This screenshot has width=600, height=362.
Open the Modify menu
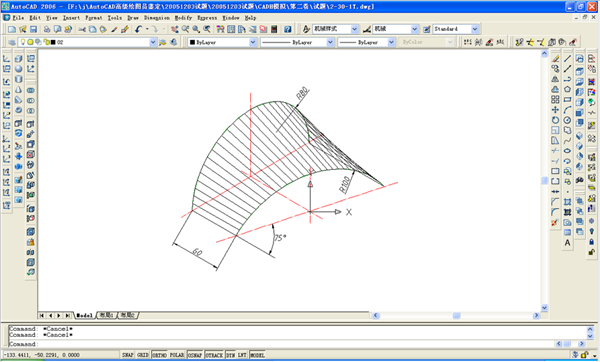coord(183,18)
